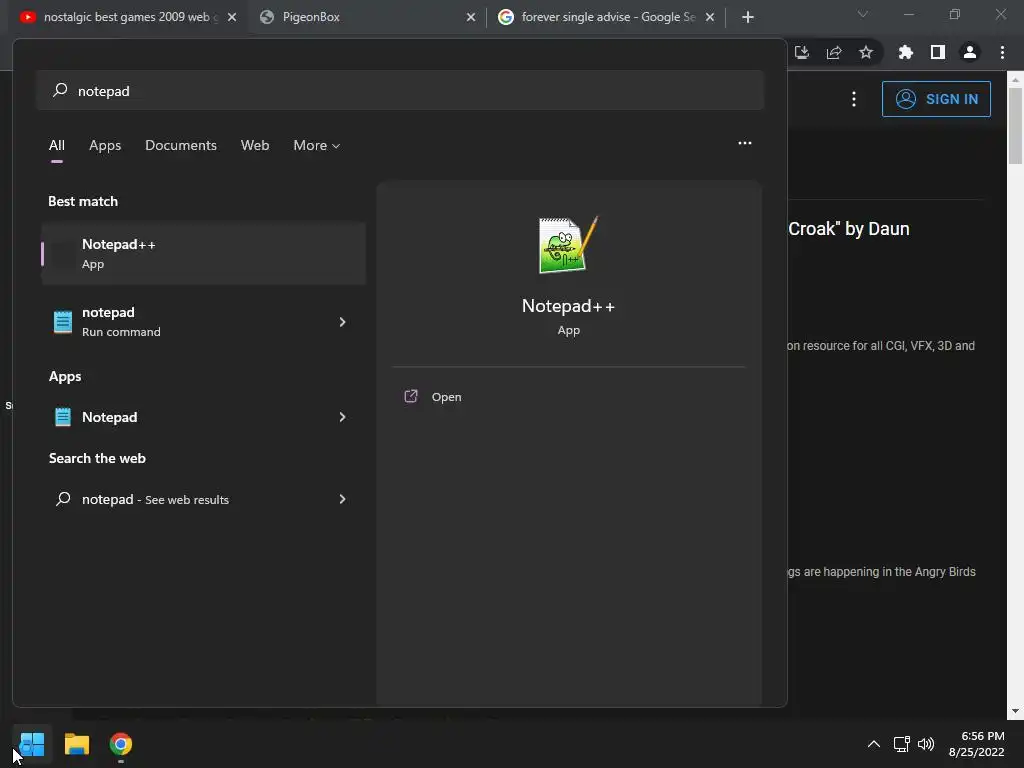Select Notepad++ best match result

pyautogui.click(x=203, y=253)
